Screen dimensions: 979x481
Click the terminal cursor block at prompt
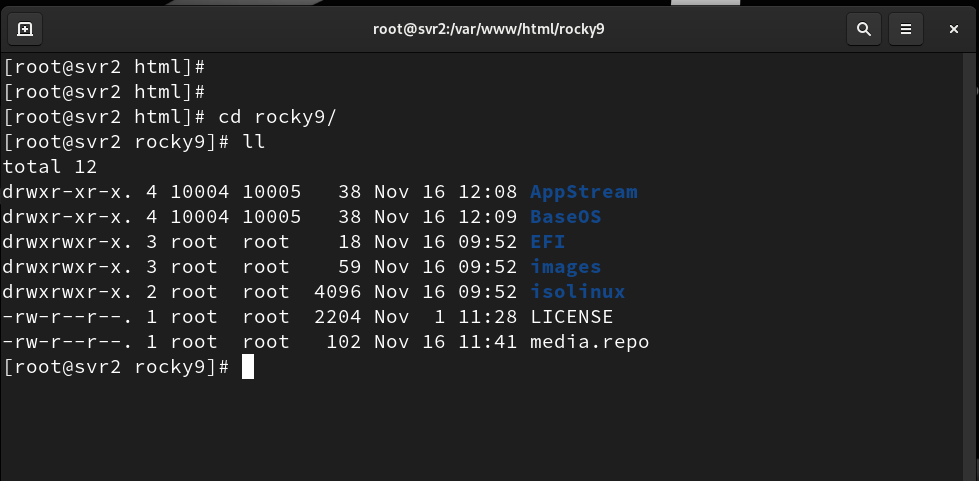(x=248, y=367)
